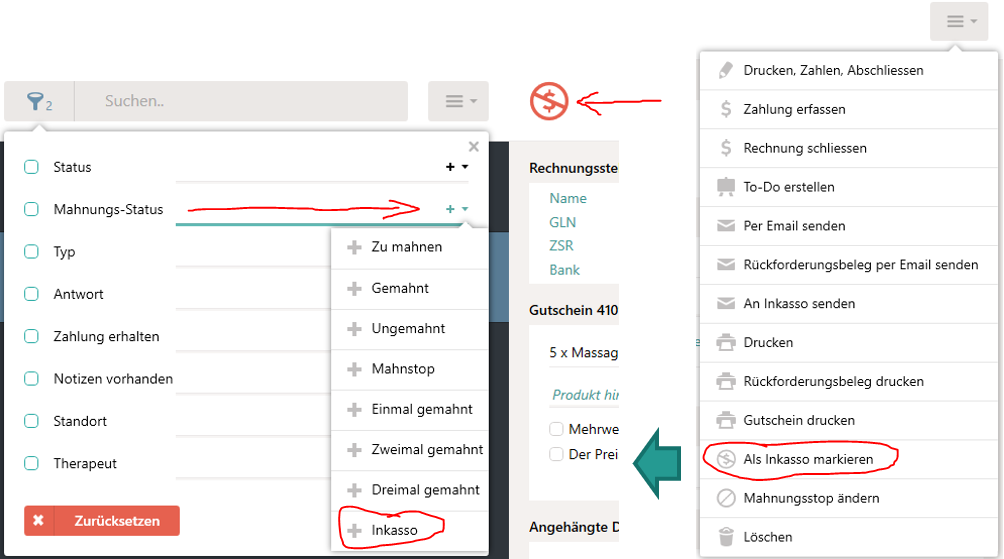Click the pencil icon for Drucken, Zahlen, Abschliessen
The height and width of the screenshot is (559, 1004).
click(726, 70)
